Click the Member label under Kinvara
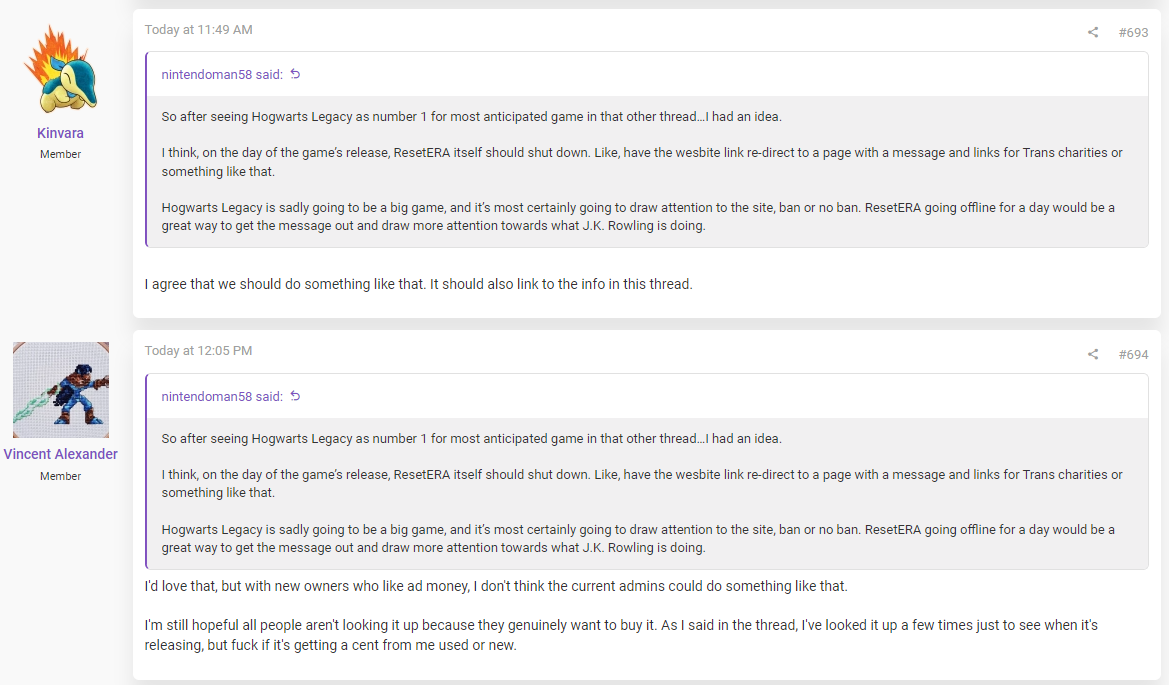 [60, 154]
